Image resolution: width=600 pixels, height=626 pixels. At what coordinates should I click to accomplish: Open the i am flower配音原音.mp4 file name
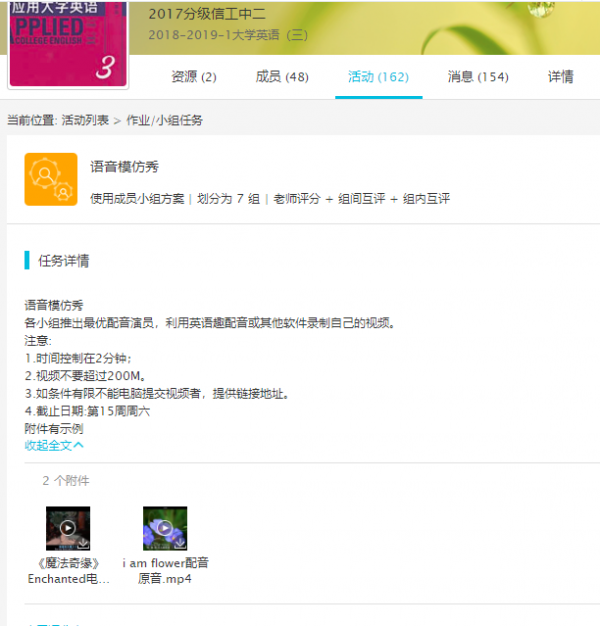pyautogui.click(x=165, y=571)
